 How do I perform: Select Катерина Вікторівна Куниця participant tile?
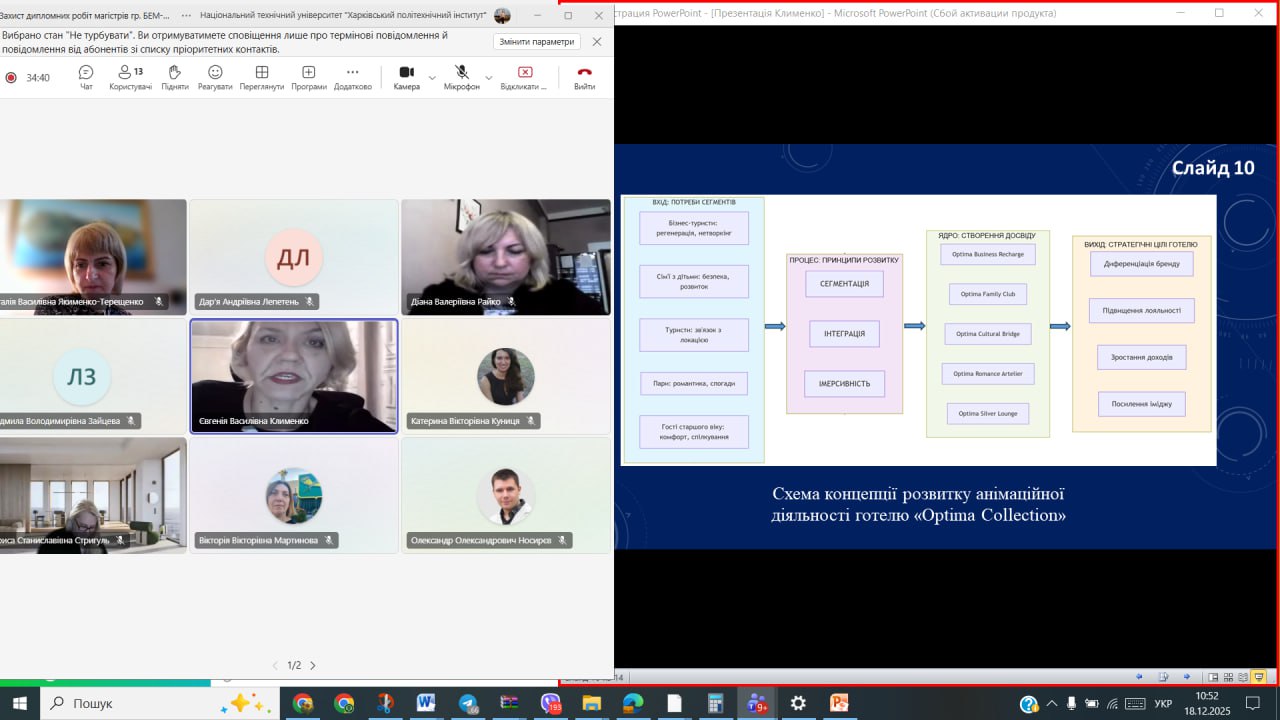(x=506, y=376)
